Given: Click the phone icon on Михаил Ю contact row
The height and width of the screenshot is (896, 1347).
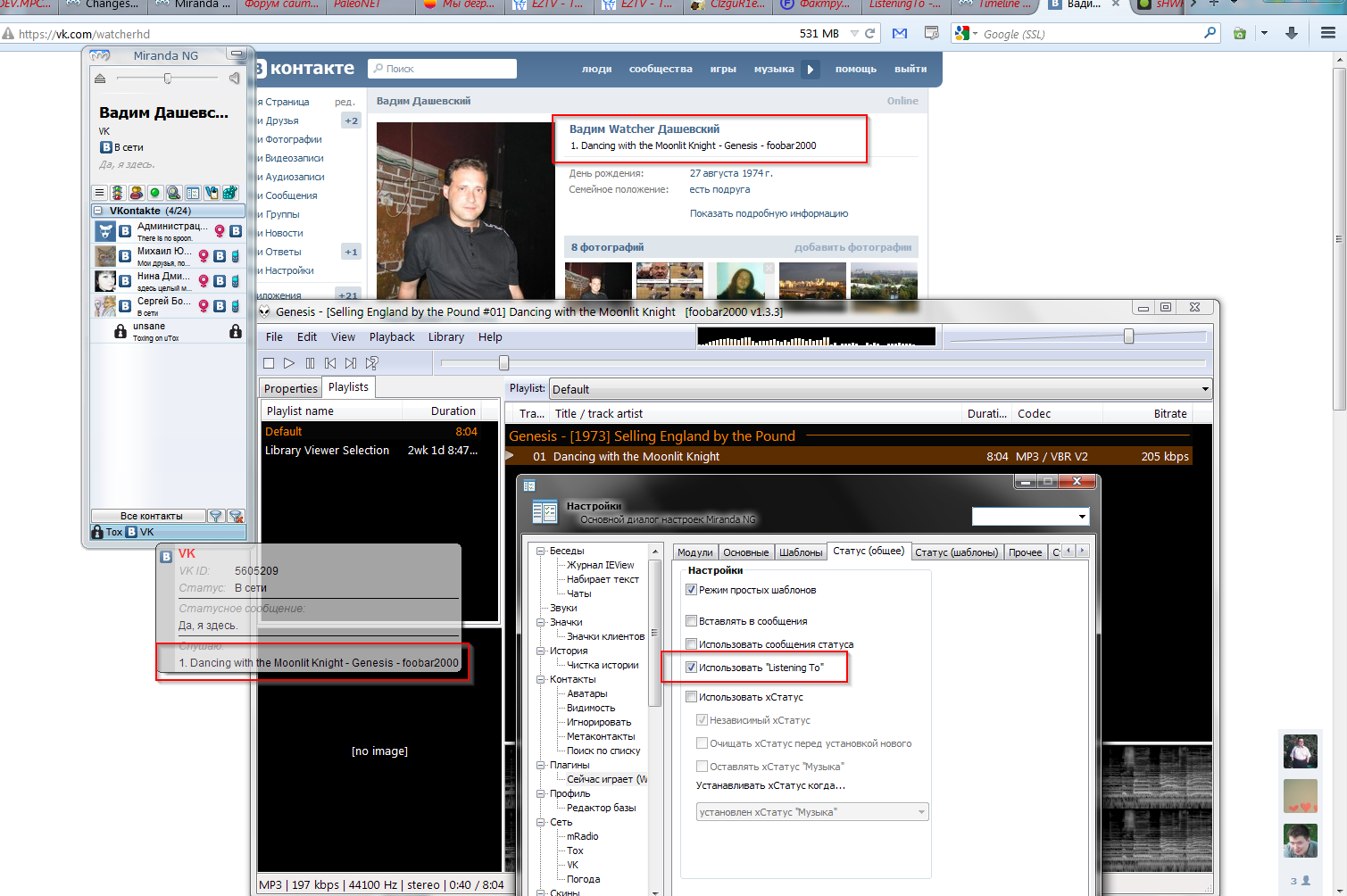Looking at the screenshot, I should [x=236, y=256].
